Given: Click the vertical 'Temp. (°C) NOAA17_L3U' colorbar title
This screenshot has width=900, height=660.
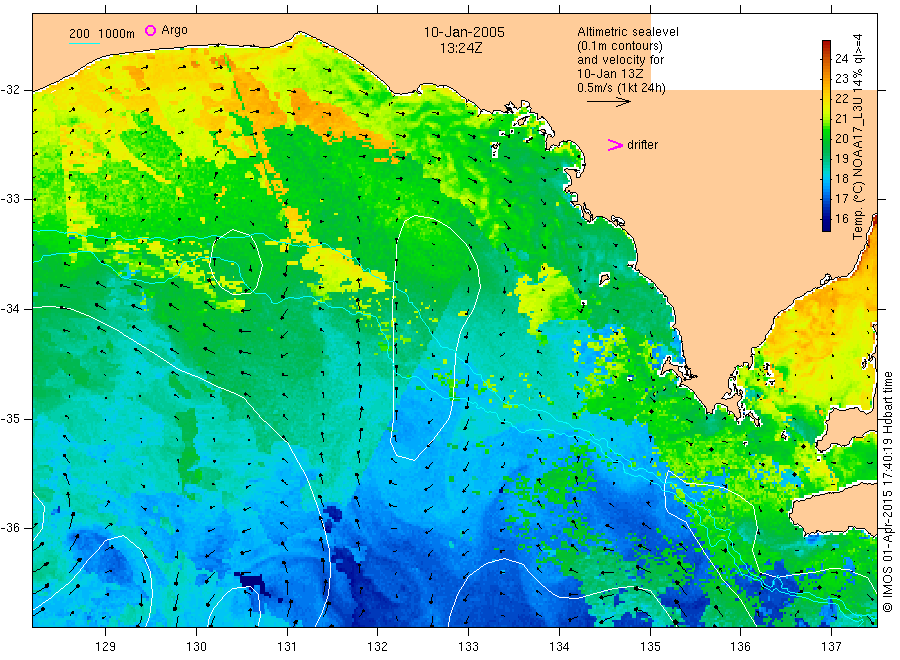Looking at the screenshot, I should [858, 137].
